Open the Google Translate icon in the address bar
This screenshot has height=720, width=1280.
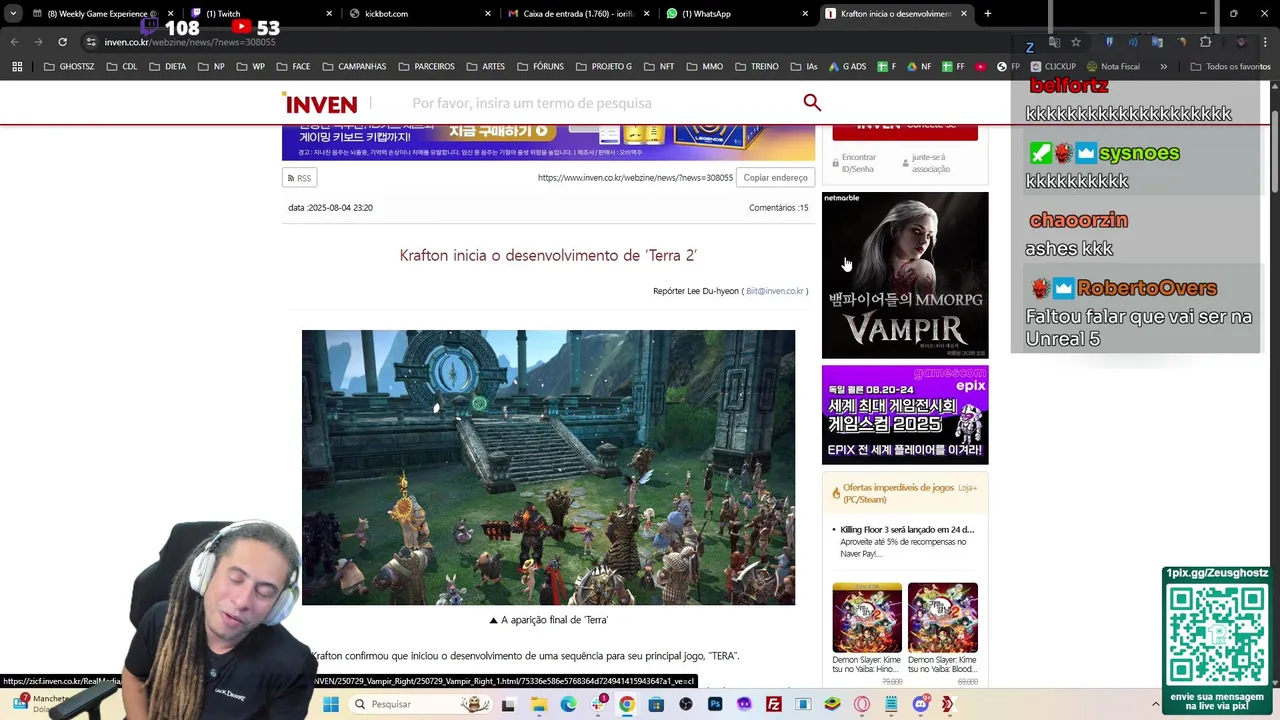1053,42
